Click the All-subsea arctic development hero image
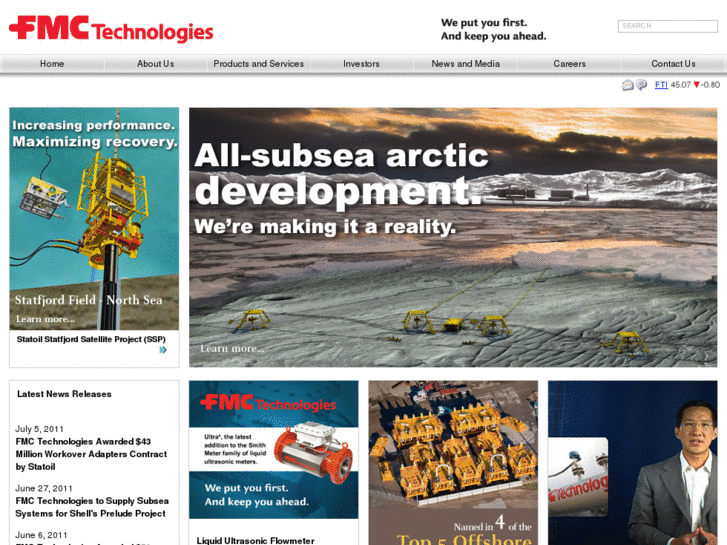 pyautogui.click(x=453, y=237)
